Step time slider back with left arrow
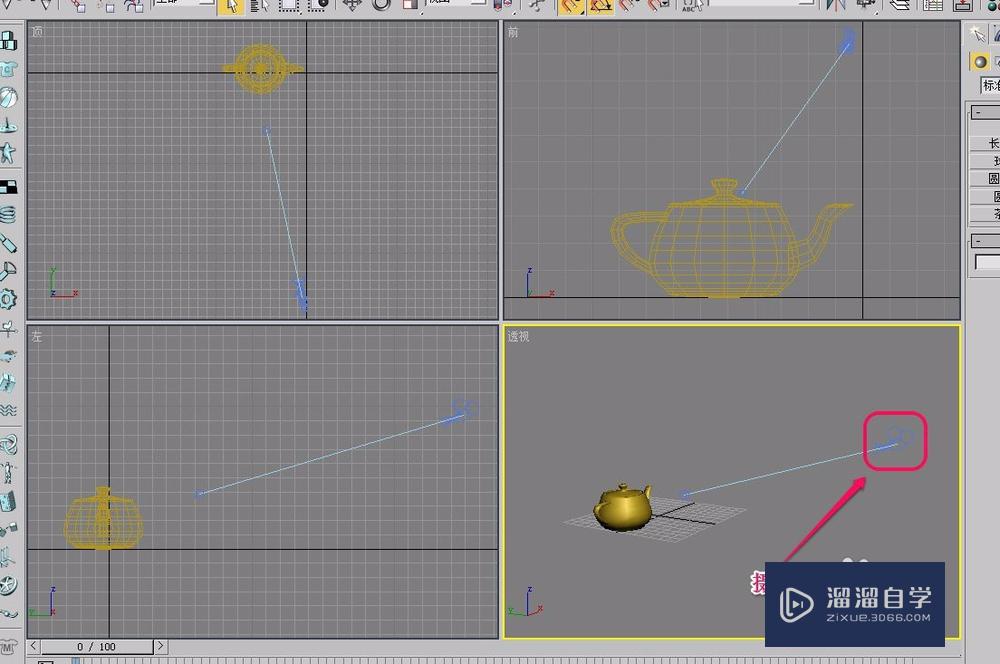The width and height of the screenshot is (1000, 664). (x=33, y=646)
